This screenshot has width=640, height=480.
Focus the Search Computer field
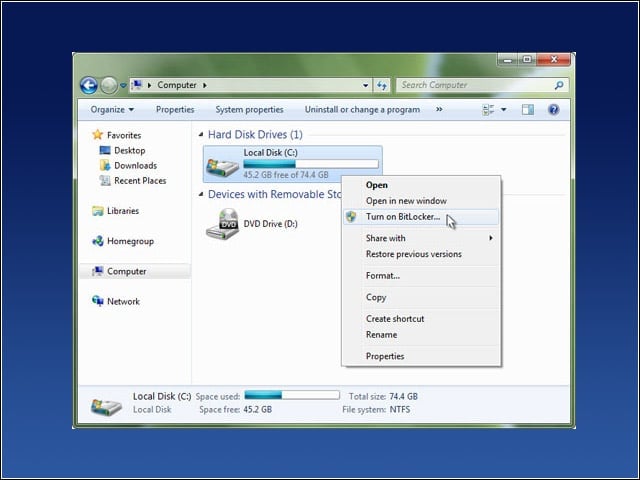(482, 85)
